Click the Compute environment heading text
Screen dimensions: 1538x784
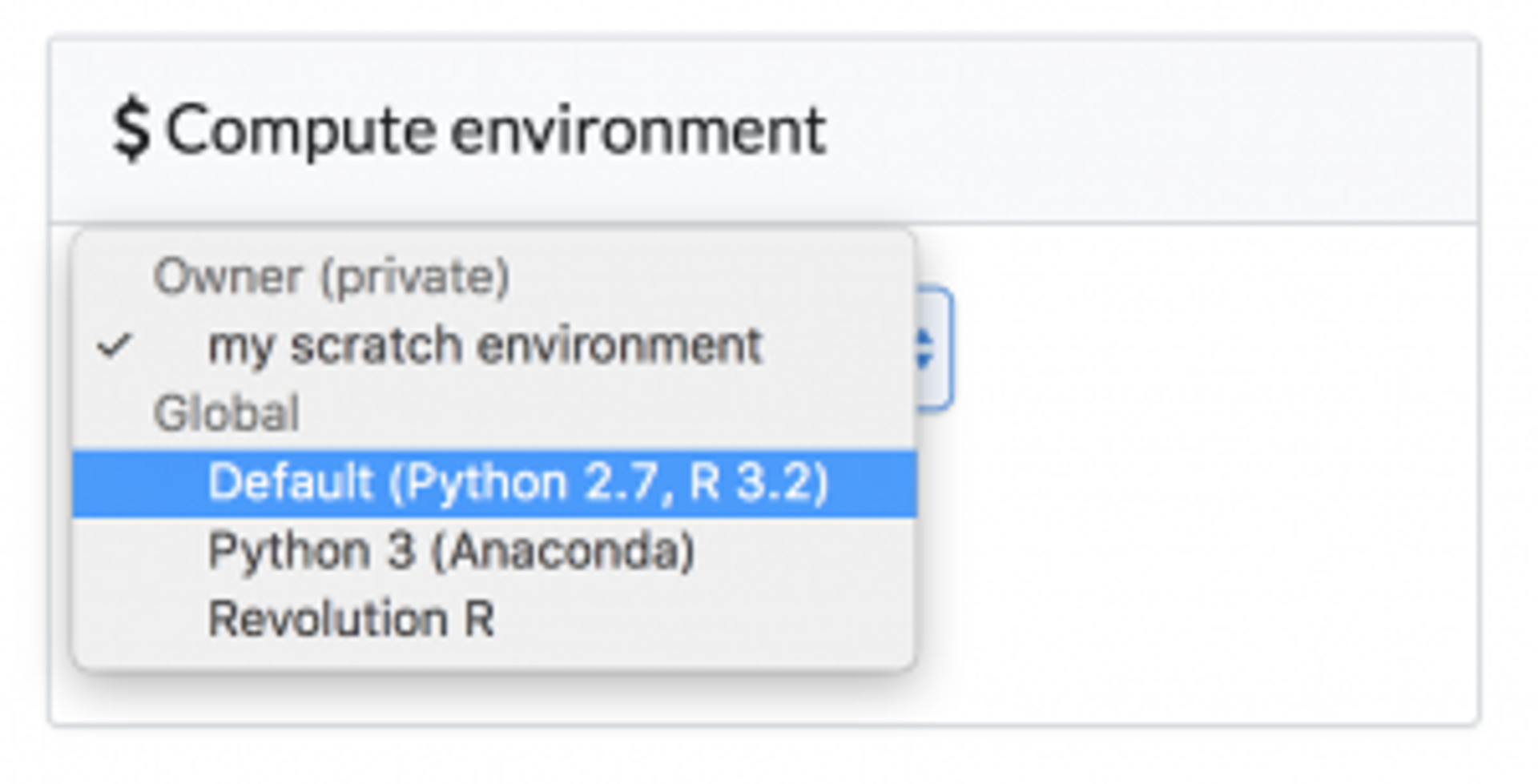click(x=495, y=131)
